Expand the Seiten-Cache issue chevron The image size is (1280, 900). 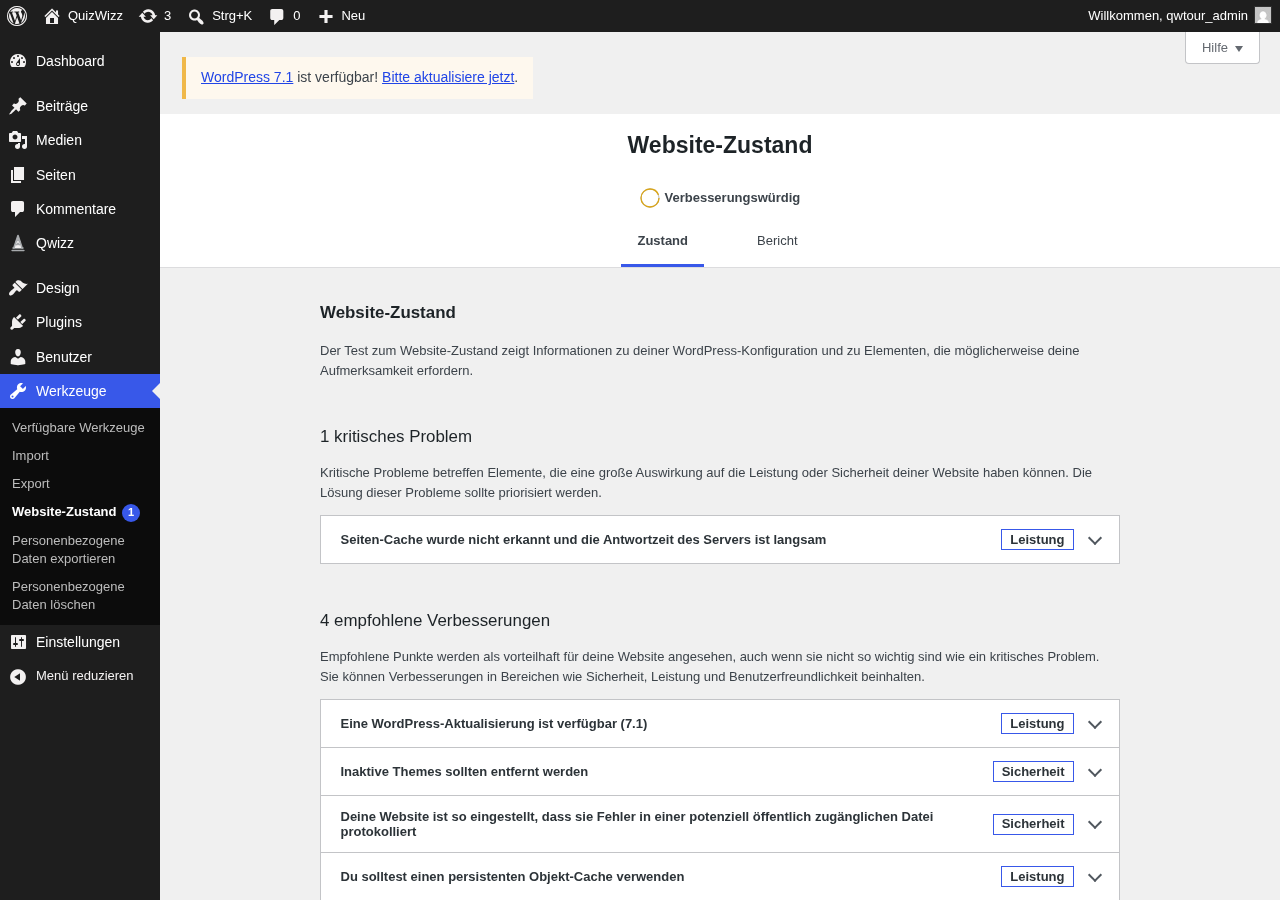(x=1095, y=540)
